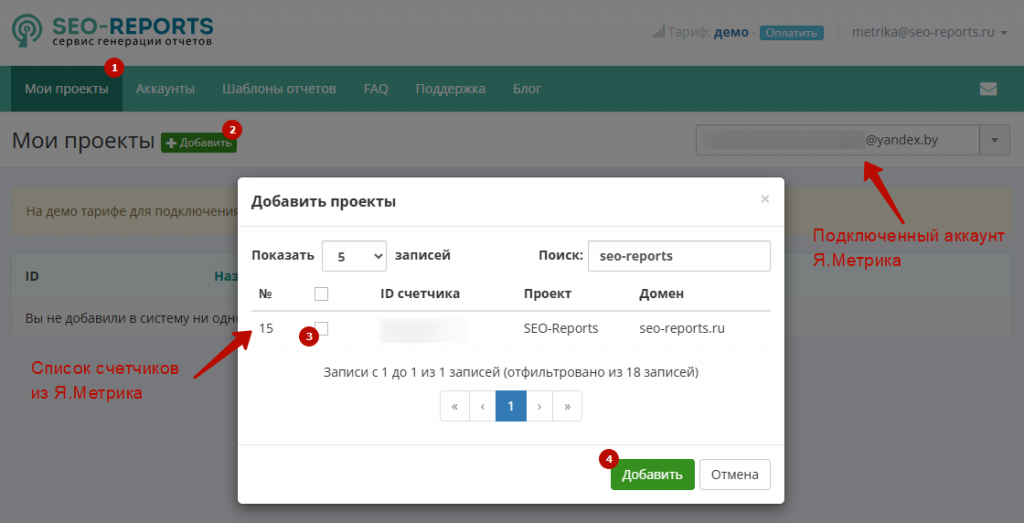The width and height of the screenshot is (1024, 523).
Task: Open the Мои проекты tab
Action: coord(67,89)
